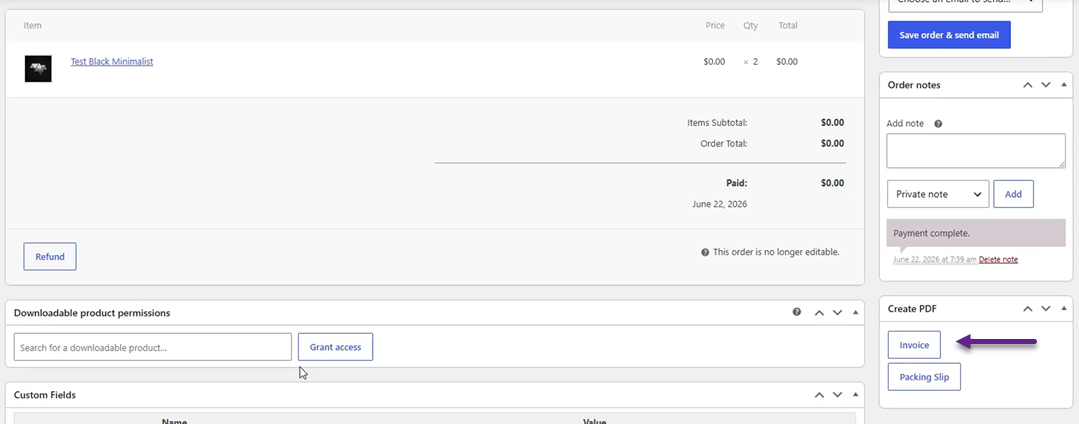Click the Add note help icon
Image resolution: width=1079 pixels, height=424 pixels.
click(x=938, y=124)
